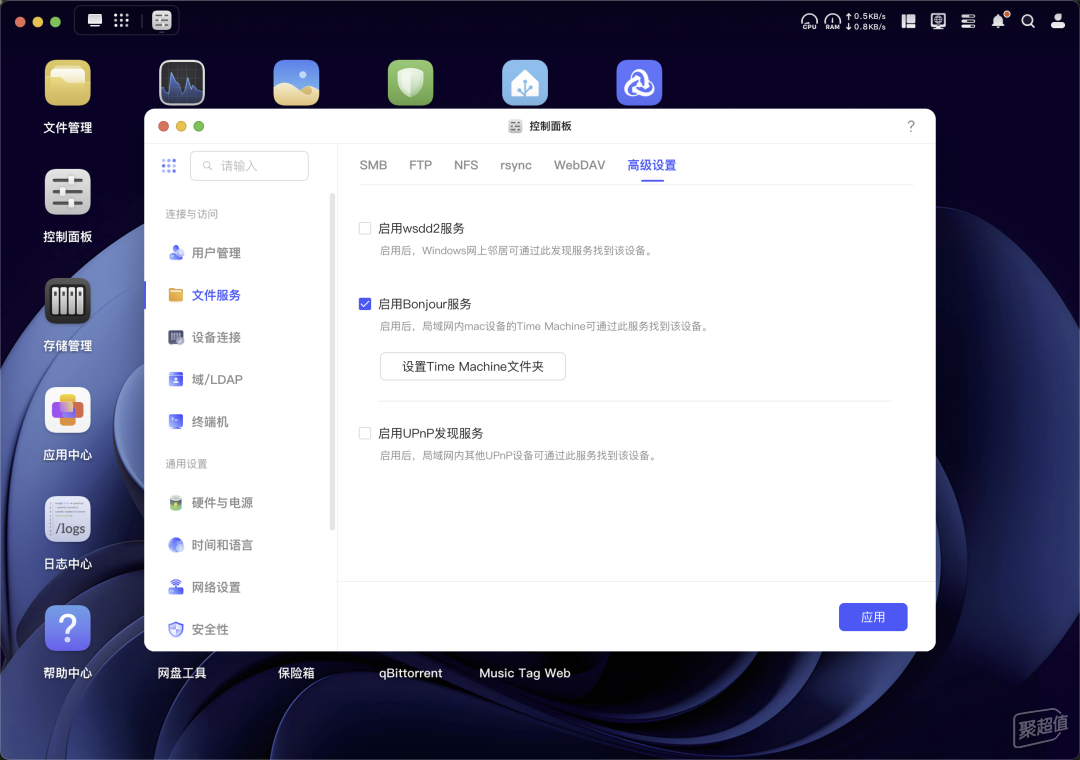Click the sidebar vertical scrollbar

[x=333, y=362]
